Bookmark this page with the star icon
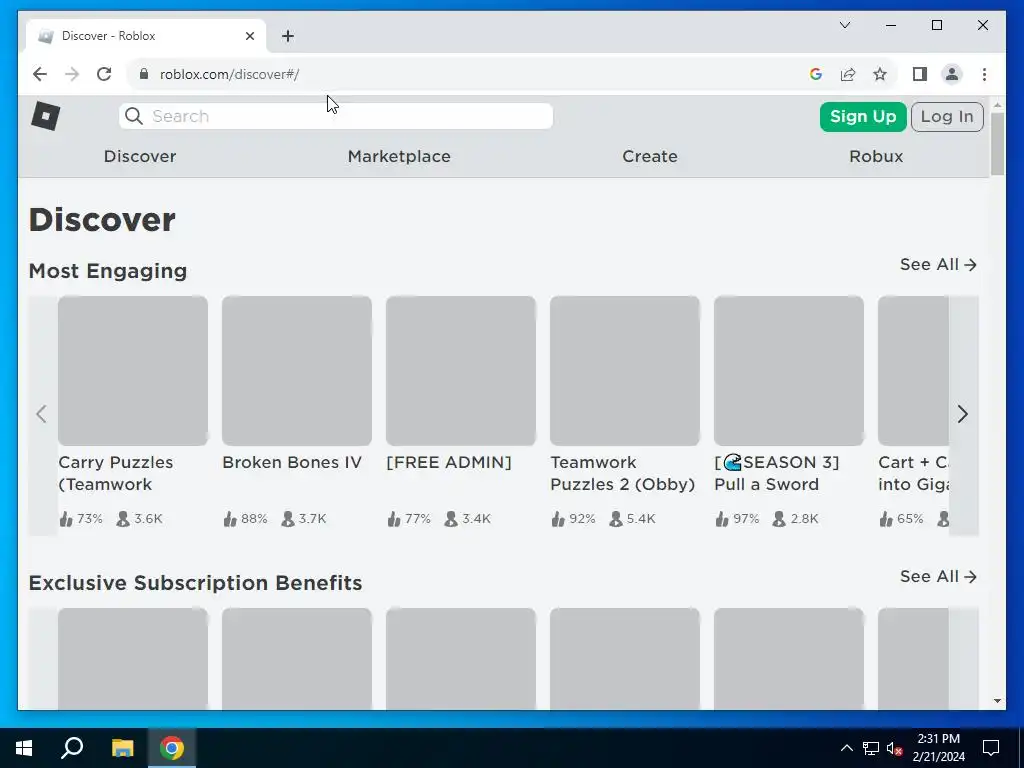This screenshot has width=1024, height=768. tap(880, 74)
